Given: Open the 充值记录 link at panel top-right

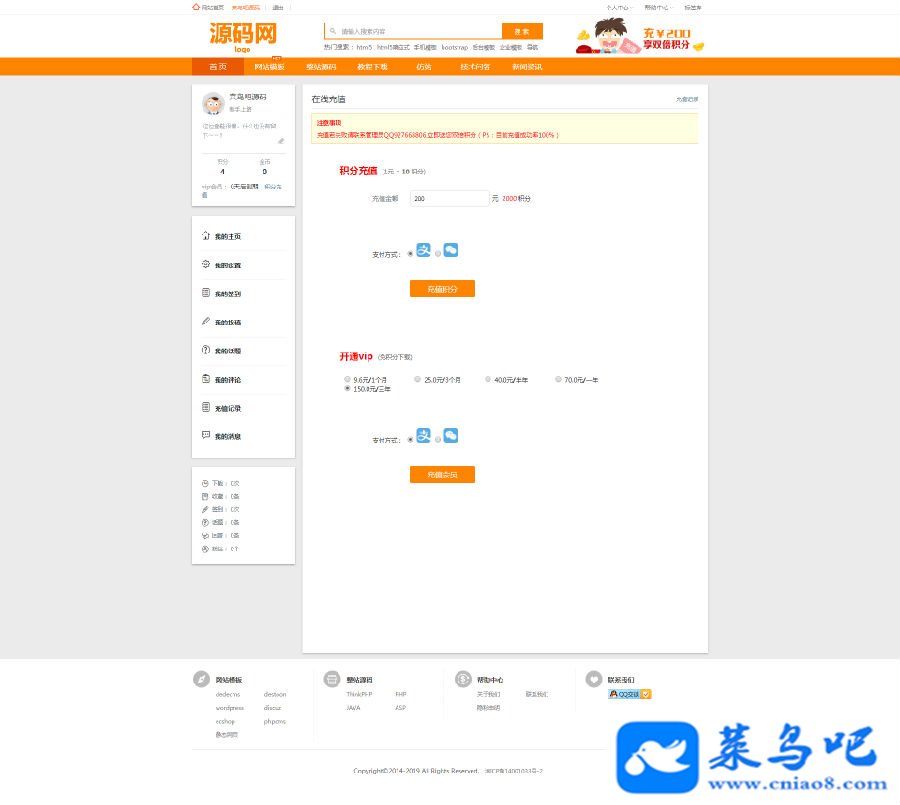Looking at the screenshot, I should pyautogui.click(x=687, y=99).
